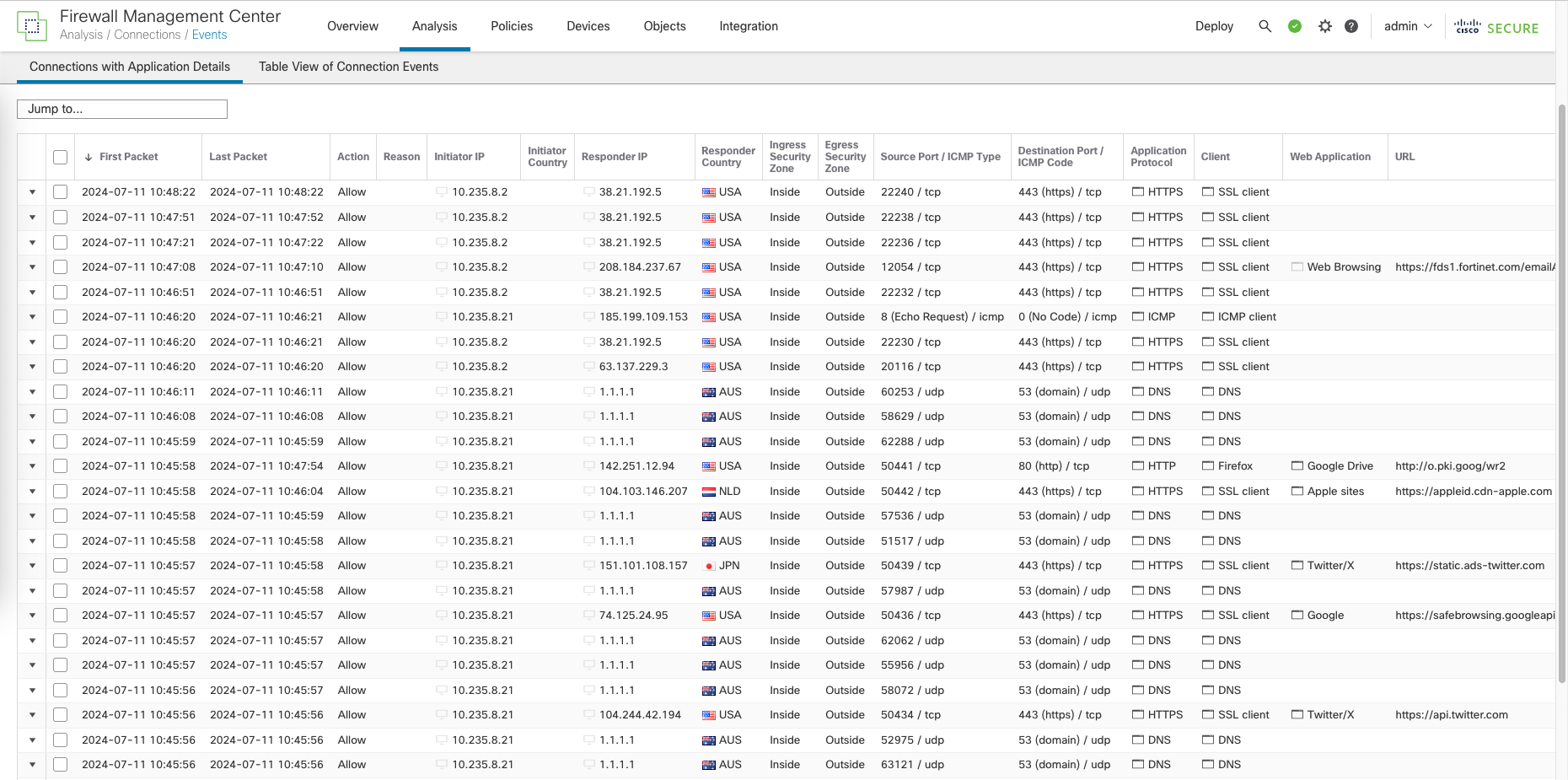Image resolution: width=1568 pixels, height=780 pixels.
Task: Click the Connections breadcrumb link
Action: [x=148, y=35]
